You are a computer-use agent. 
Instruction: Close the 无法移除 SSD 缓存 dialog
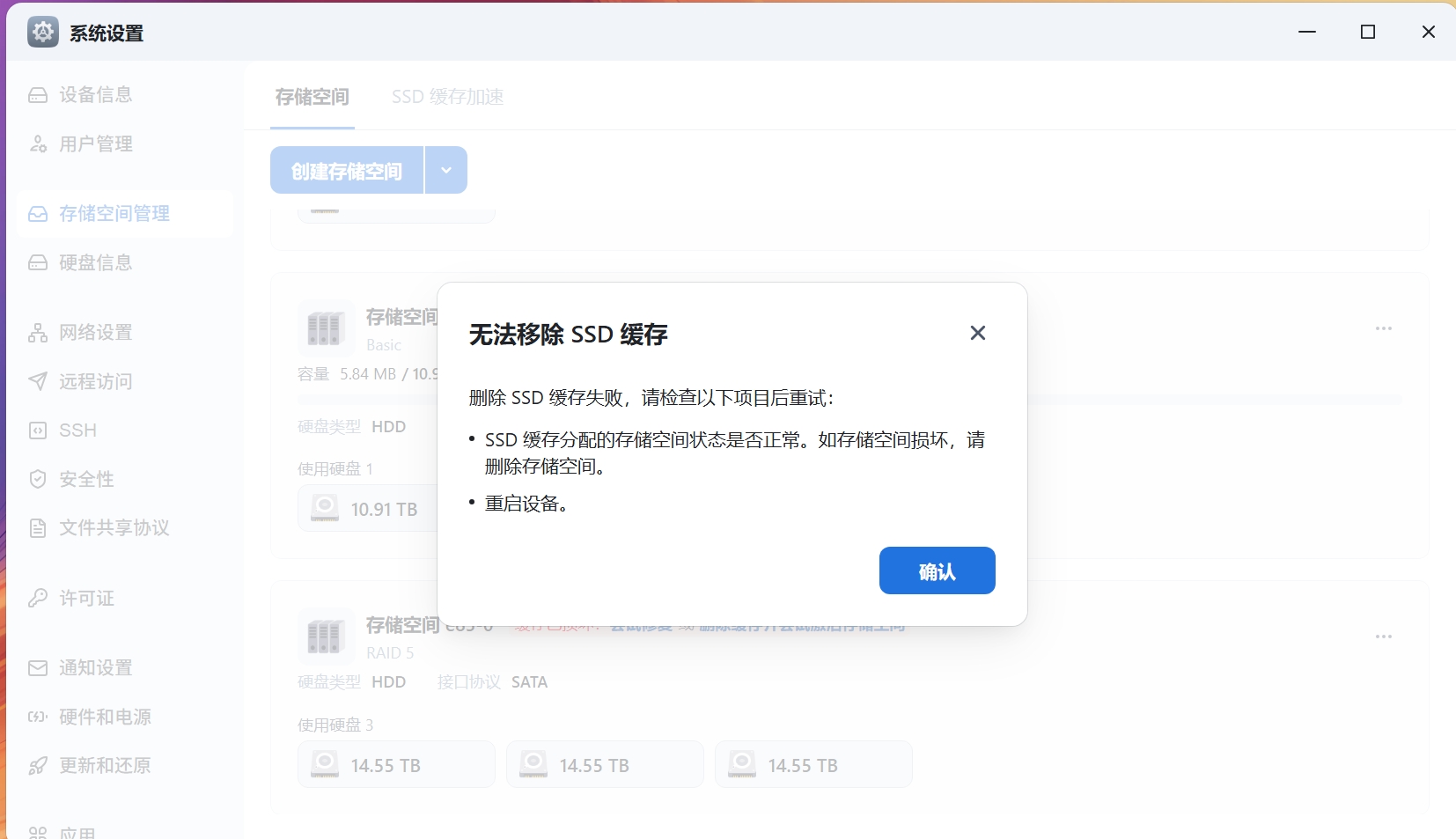(977, 333)
